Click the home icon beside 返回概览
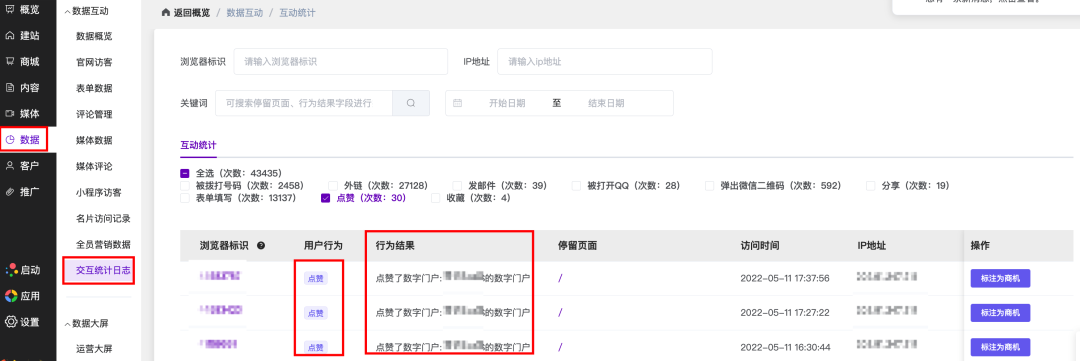1080x361 pixels. (x=165, y=12)
